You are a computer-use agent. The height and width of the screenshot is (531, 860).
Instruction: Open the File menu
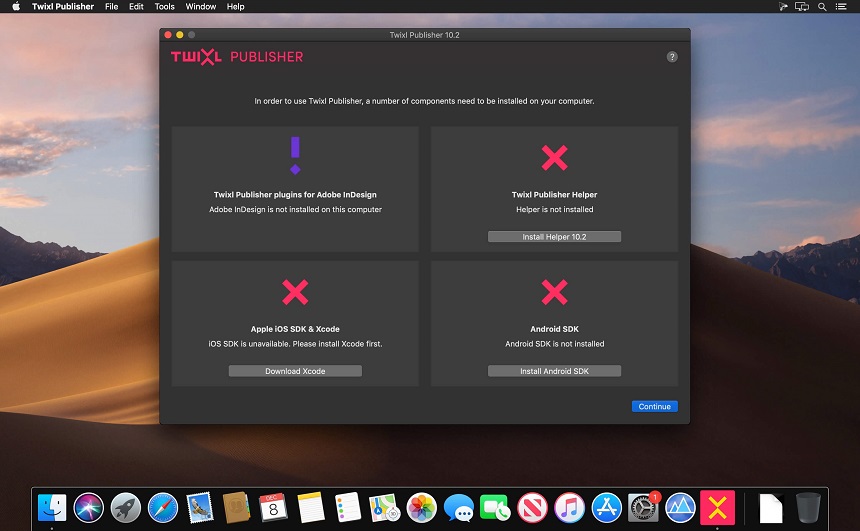[111, 7]
